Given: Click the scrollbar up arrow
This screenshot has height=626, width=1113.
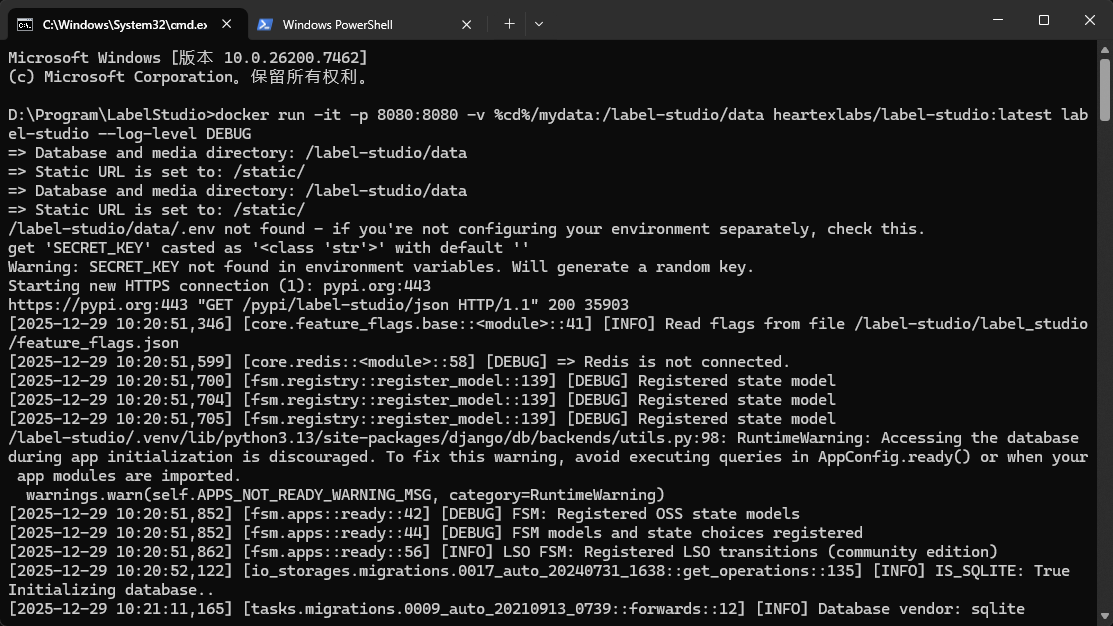Looking at the screenshot, I should click(x=1104, y=51).
